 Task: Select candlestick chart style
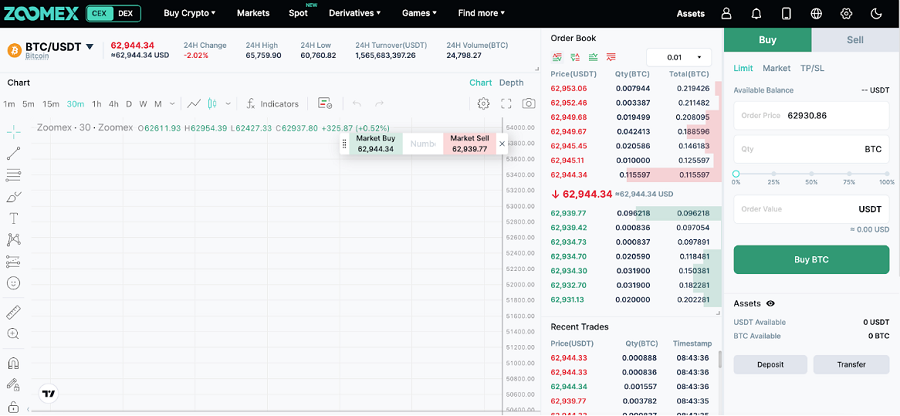pos(212,104)
